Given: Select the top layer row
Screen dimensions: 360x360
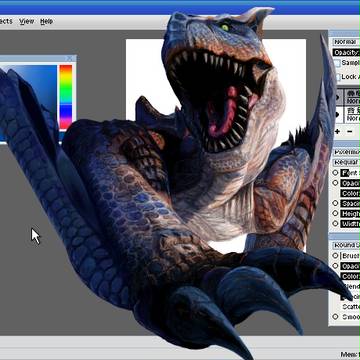Looking at the screenshot, I should (348, 97).
